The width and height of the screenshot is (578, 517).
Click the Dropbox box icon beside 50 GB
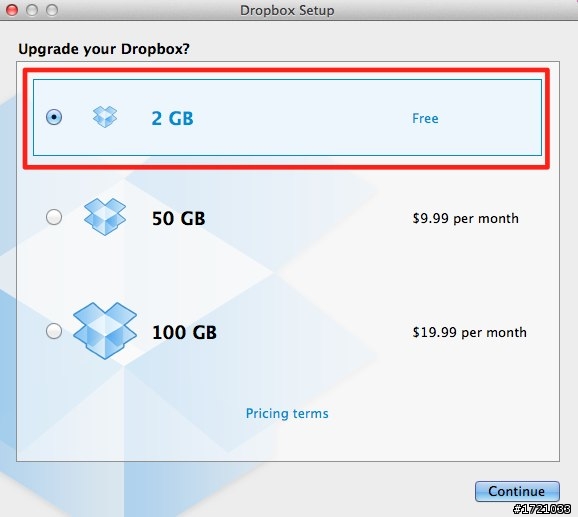(x=105, y=217)
